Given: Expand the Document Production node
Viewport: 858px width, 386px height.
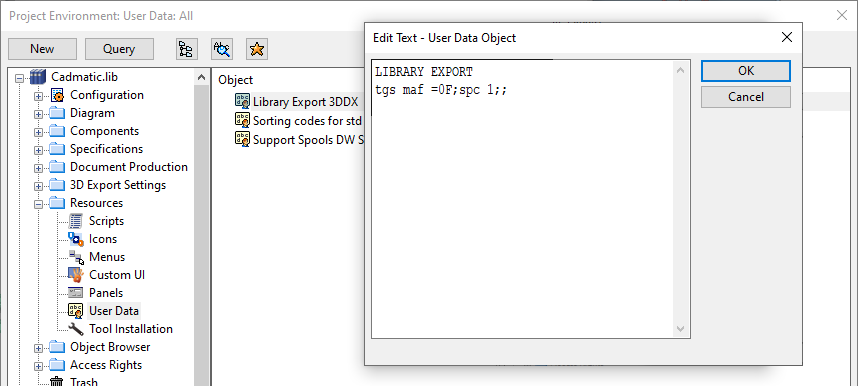Looking at the screenshot, I should (x=38, y=168).
